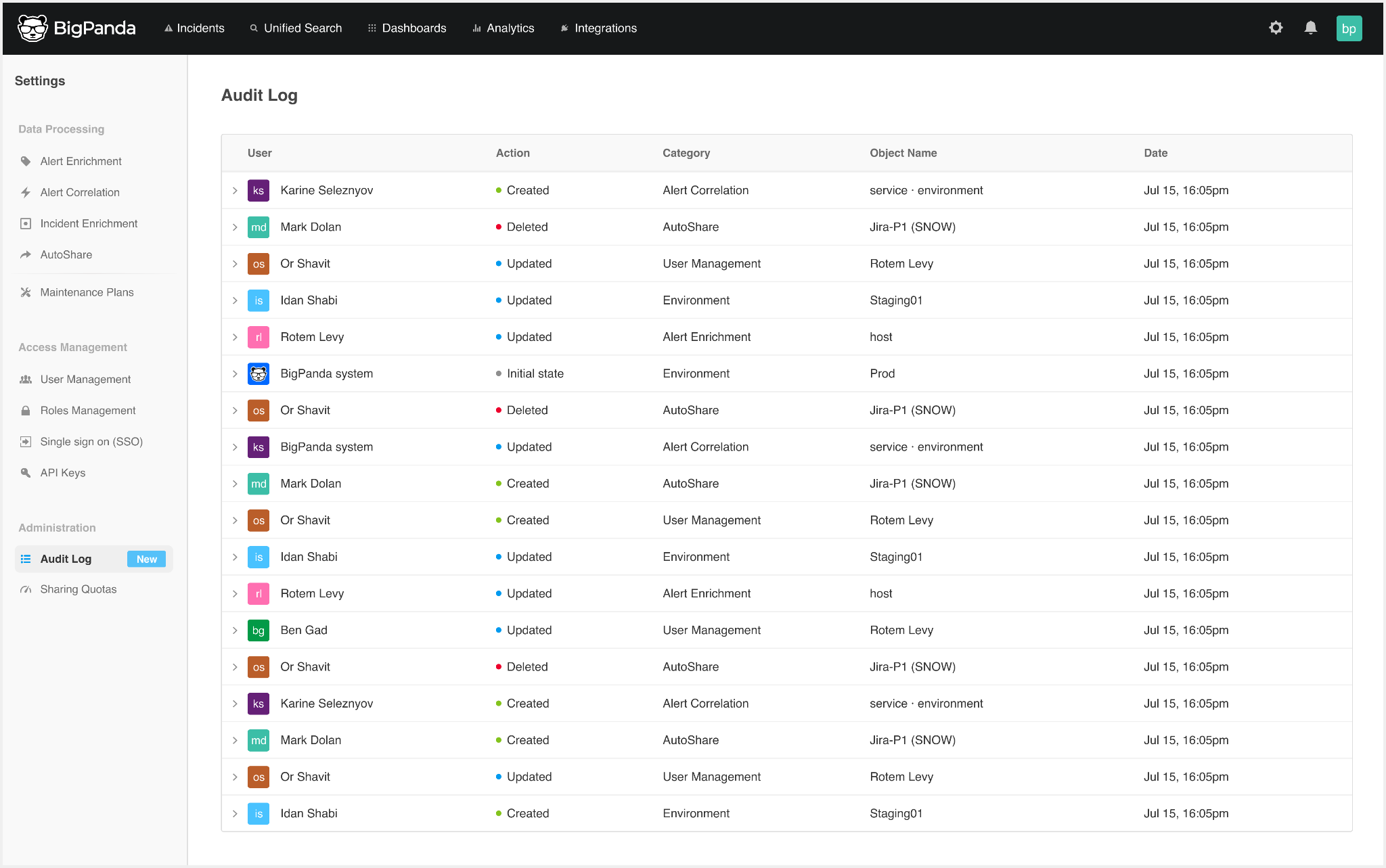Navigate to Single sign on (SSO)
Viewport: 1386px width, 868px height.
pyautogui.click(x=91, y=441)
